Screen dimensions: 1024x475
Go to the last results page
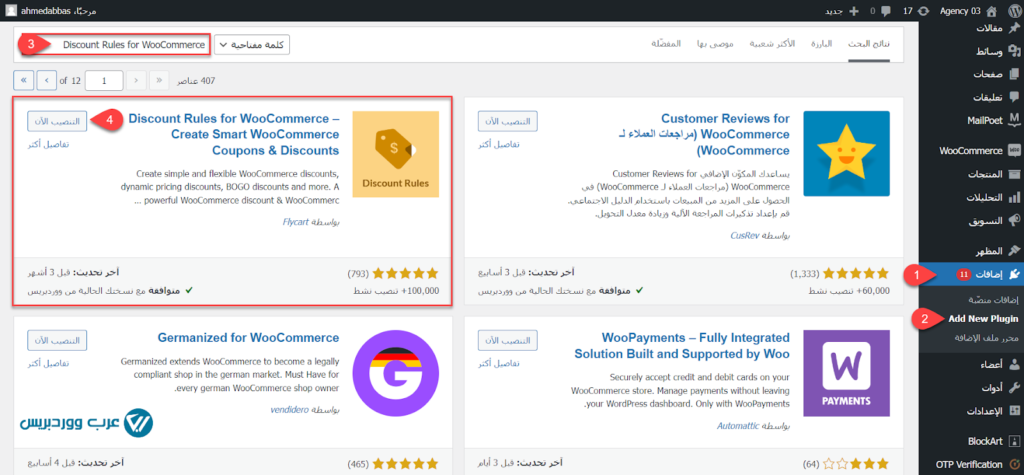(x=24, y=79)
